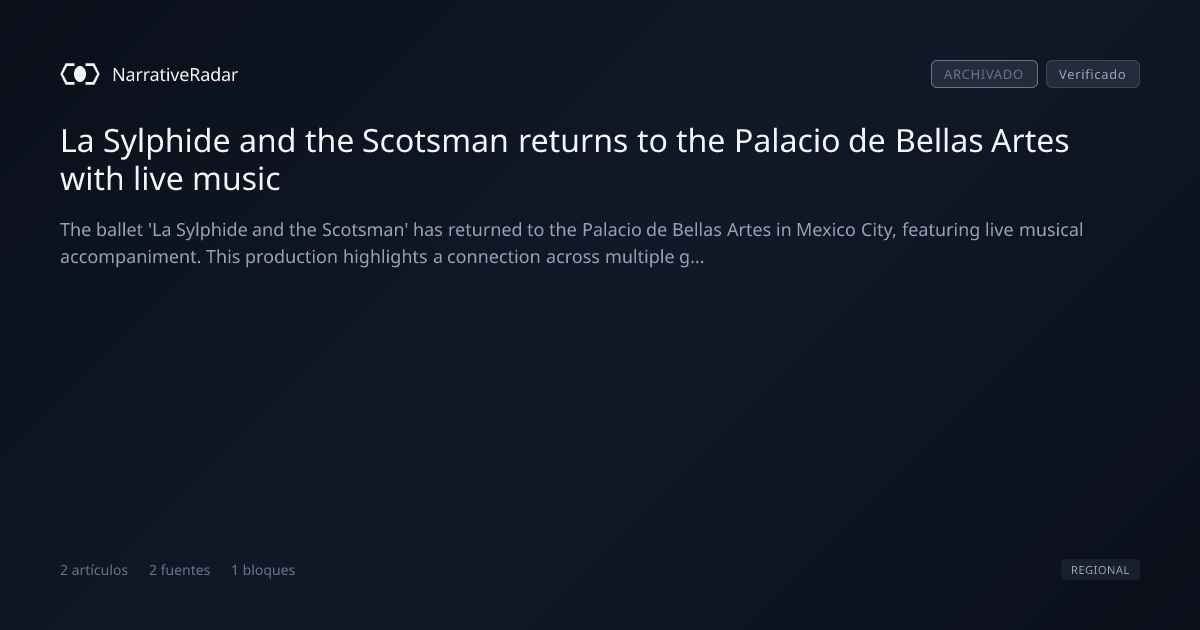Click the word 'fuentes' in footer stats

pos(186,570)
